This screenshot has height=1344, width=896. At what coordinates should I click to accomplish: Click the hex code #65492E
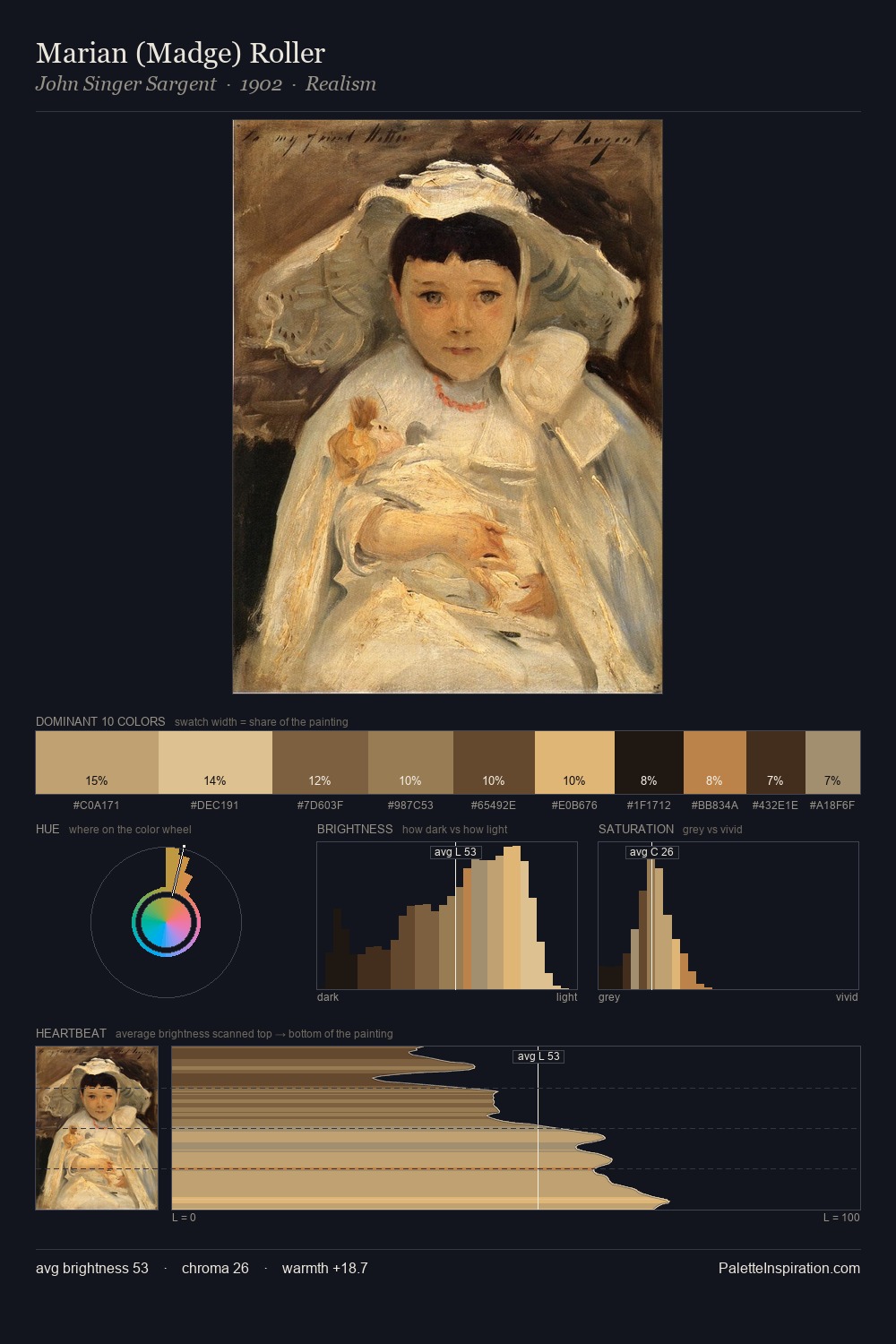click(x=494, y=806)
